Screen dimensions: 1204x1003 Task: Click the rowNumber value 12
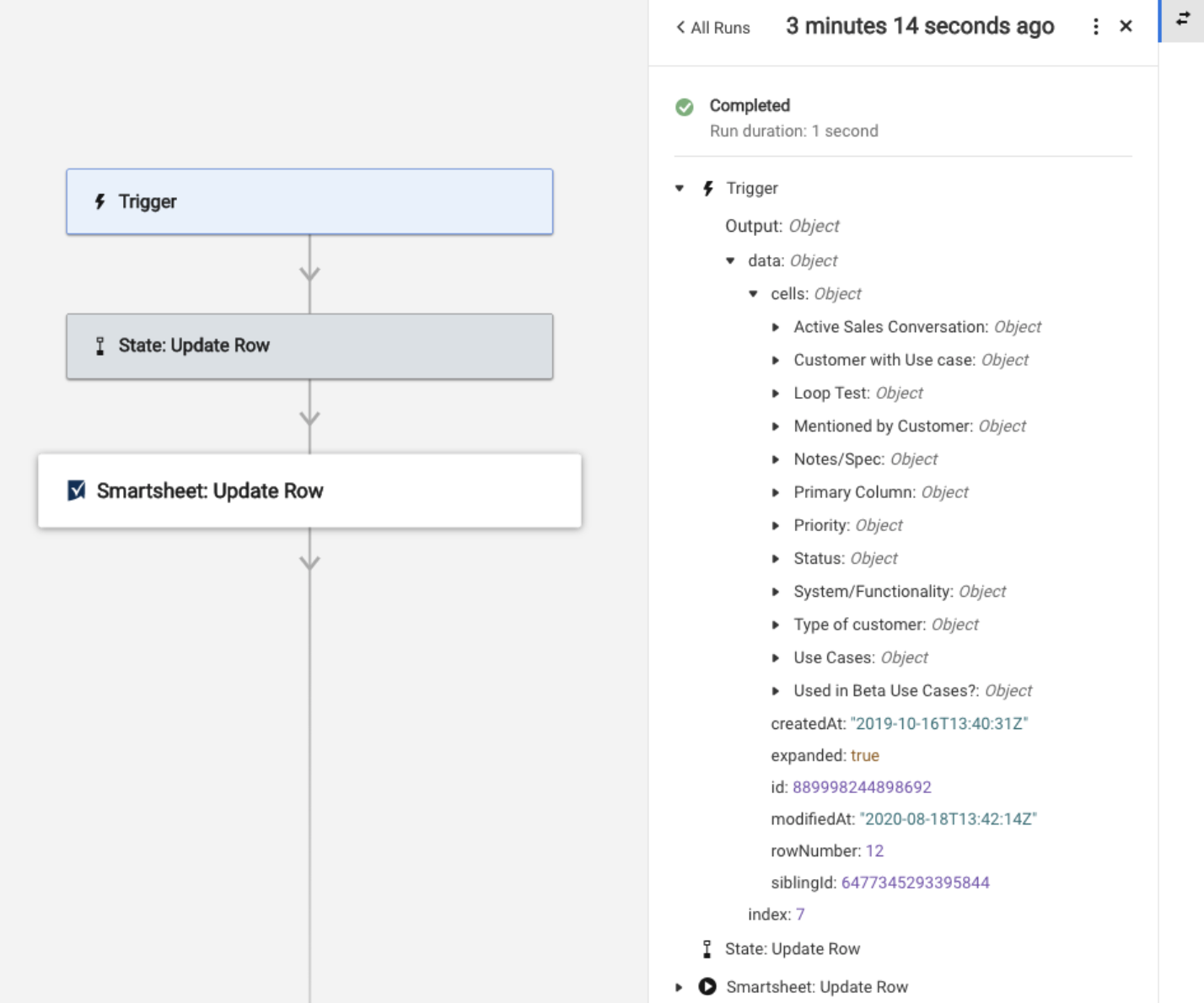[x=874, y=850]
